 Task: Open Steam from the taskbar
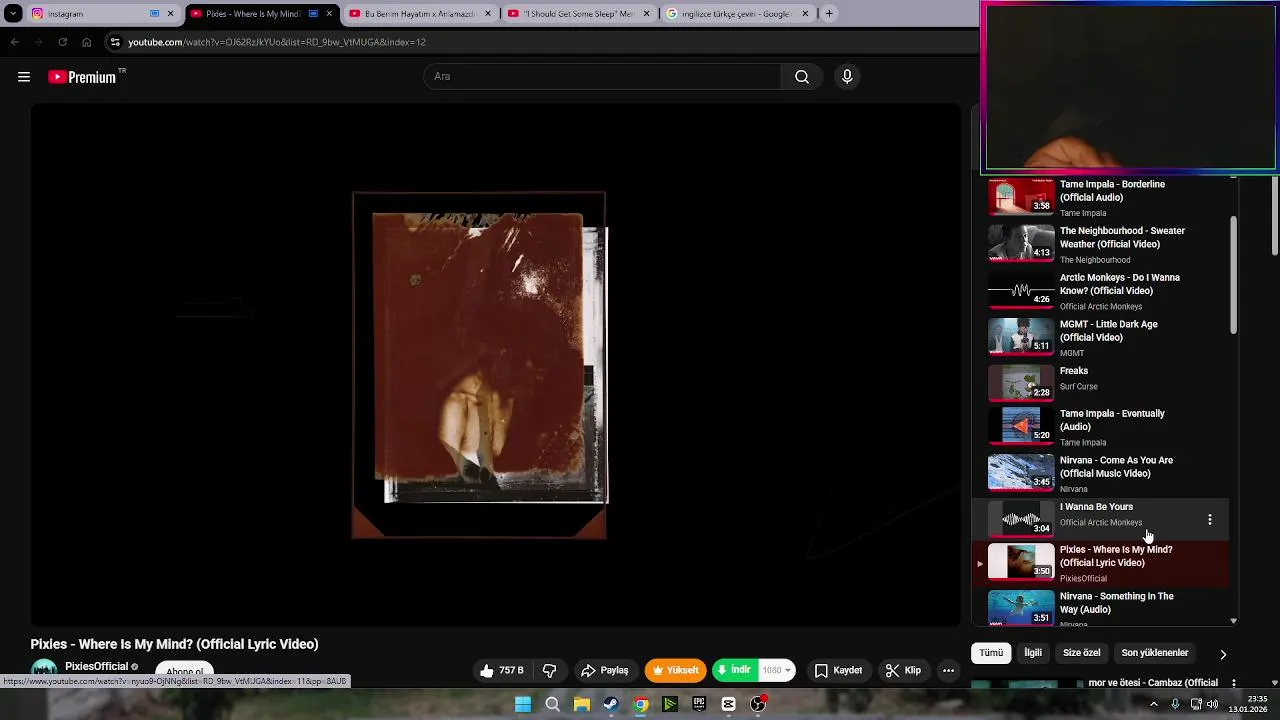(x=611, y=704)
